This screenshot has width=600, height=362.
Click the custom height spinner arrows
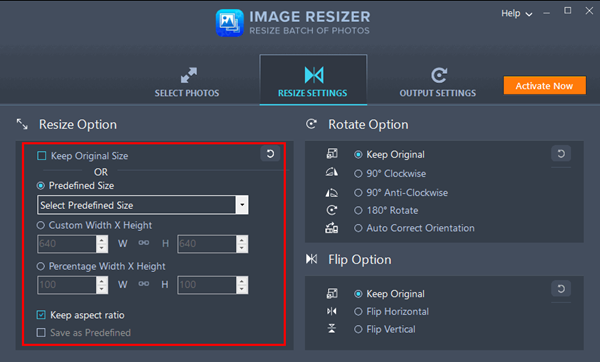pos(242,244)
